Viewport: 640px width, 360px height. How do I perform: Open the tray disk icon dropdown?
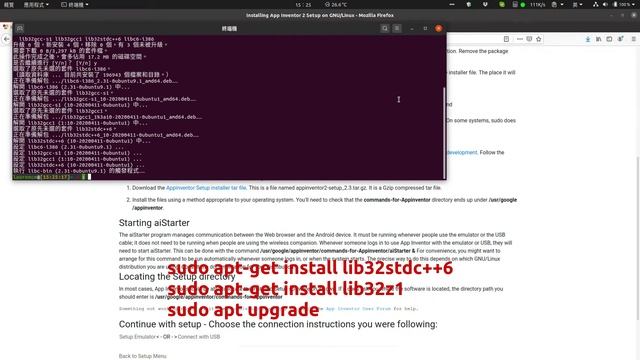(x=557, y=4)
